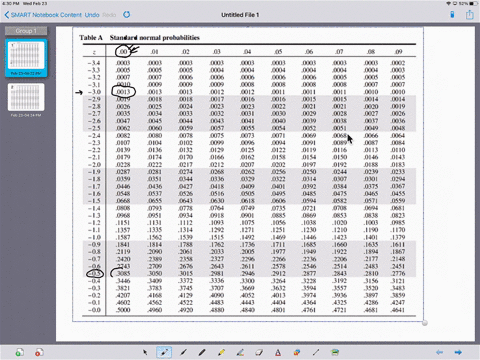Screen dimensions: 480x360
Task: Open the Shapes tool
Action: pyautogui.click(x=297, y=352)
